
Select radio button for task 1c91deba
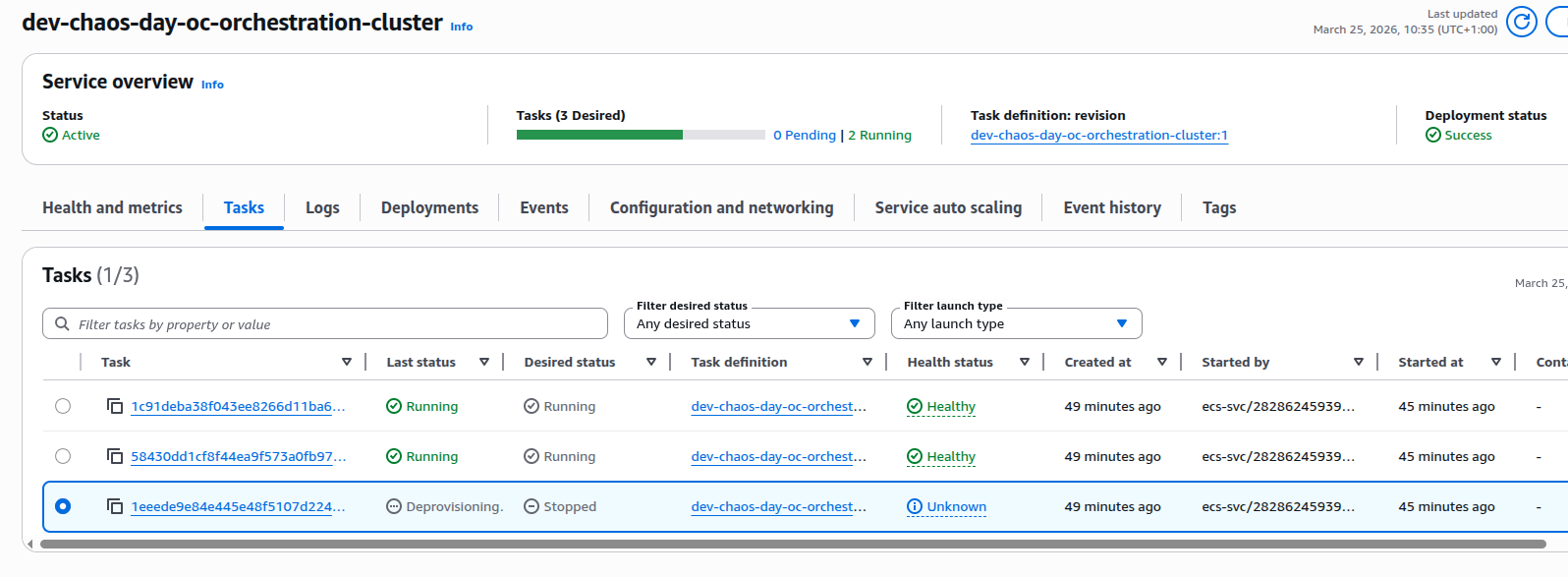tap(63, 406)
